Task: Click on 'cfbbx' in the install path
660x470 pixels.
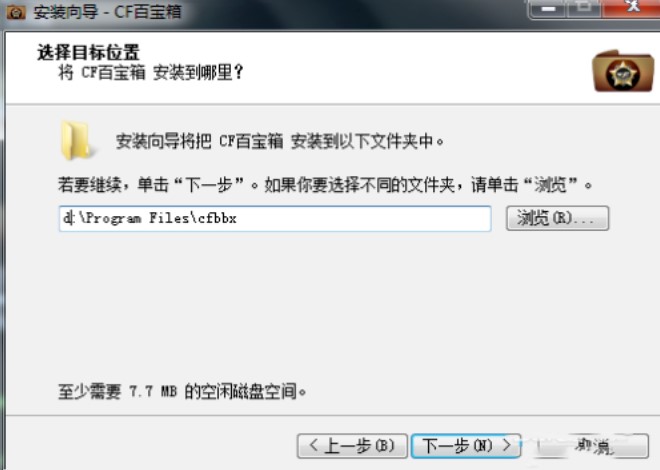Action: click(x=217, y=218)
